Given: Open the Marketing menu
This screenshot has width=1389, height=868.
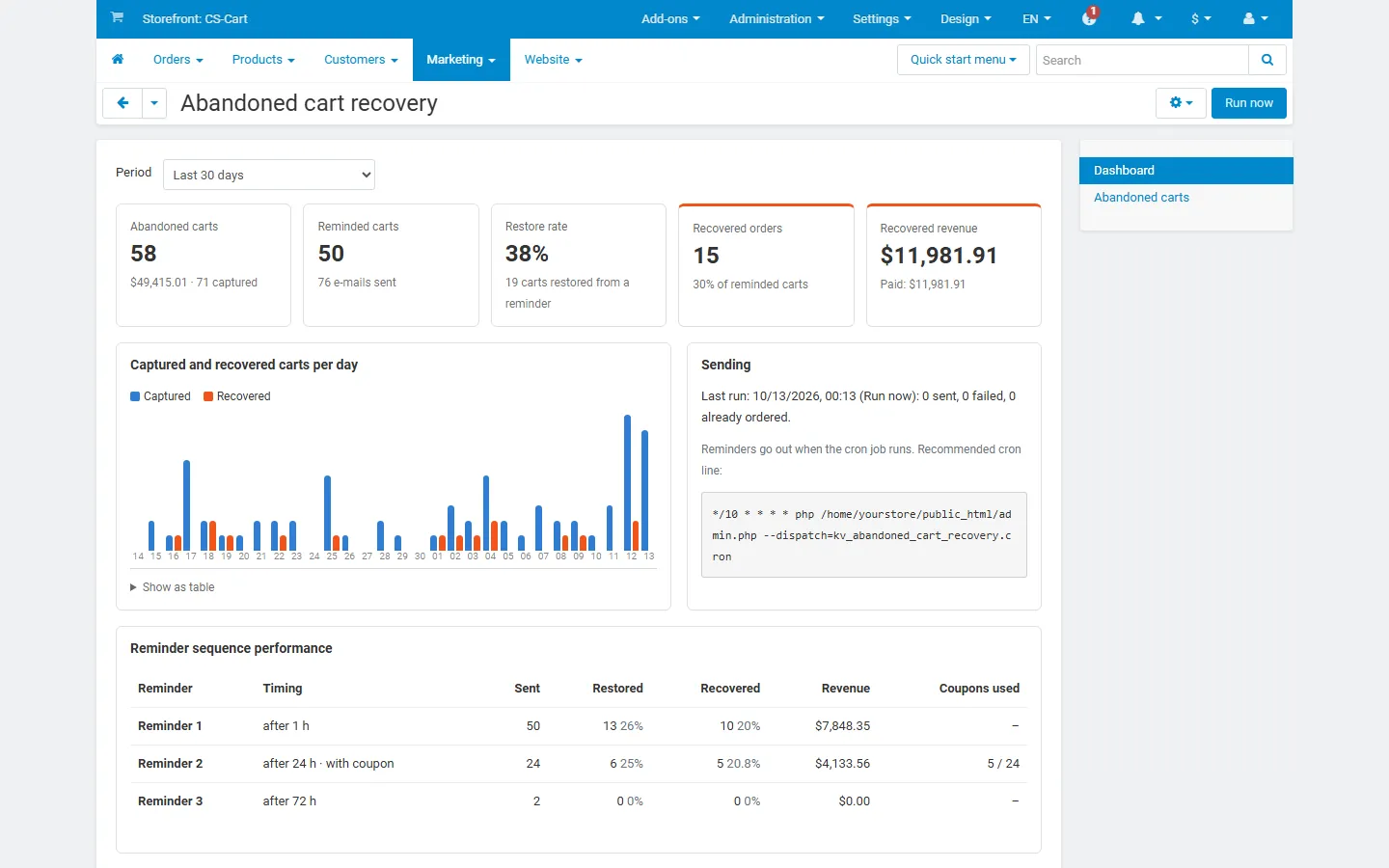Looking at the screenshot, I should click(x=461, y=60).
